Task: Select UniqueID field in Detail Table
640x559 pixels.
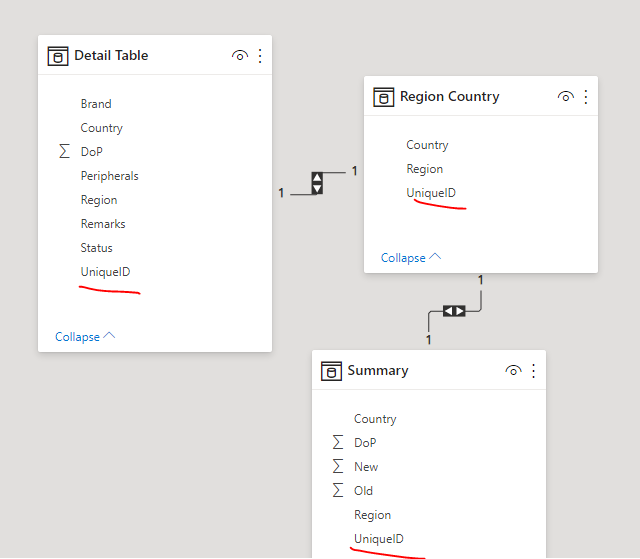Action: tap(105, 272)
